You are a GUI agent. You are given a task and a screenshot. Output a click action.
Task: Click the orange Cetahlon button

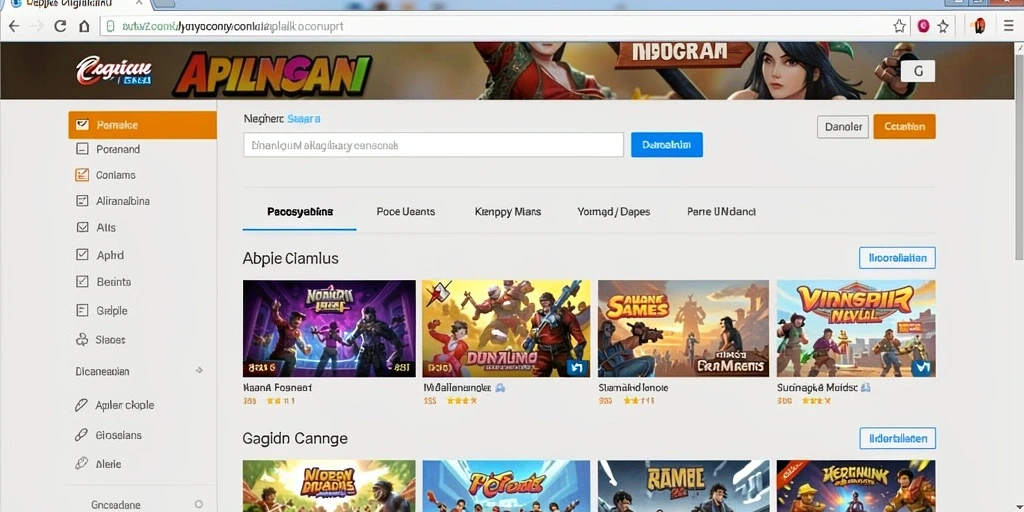pos(904,127)
